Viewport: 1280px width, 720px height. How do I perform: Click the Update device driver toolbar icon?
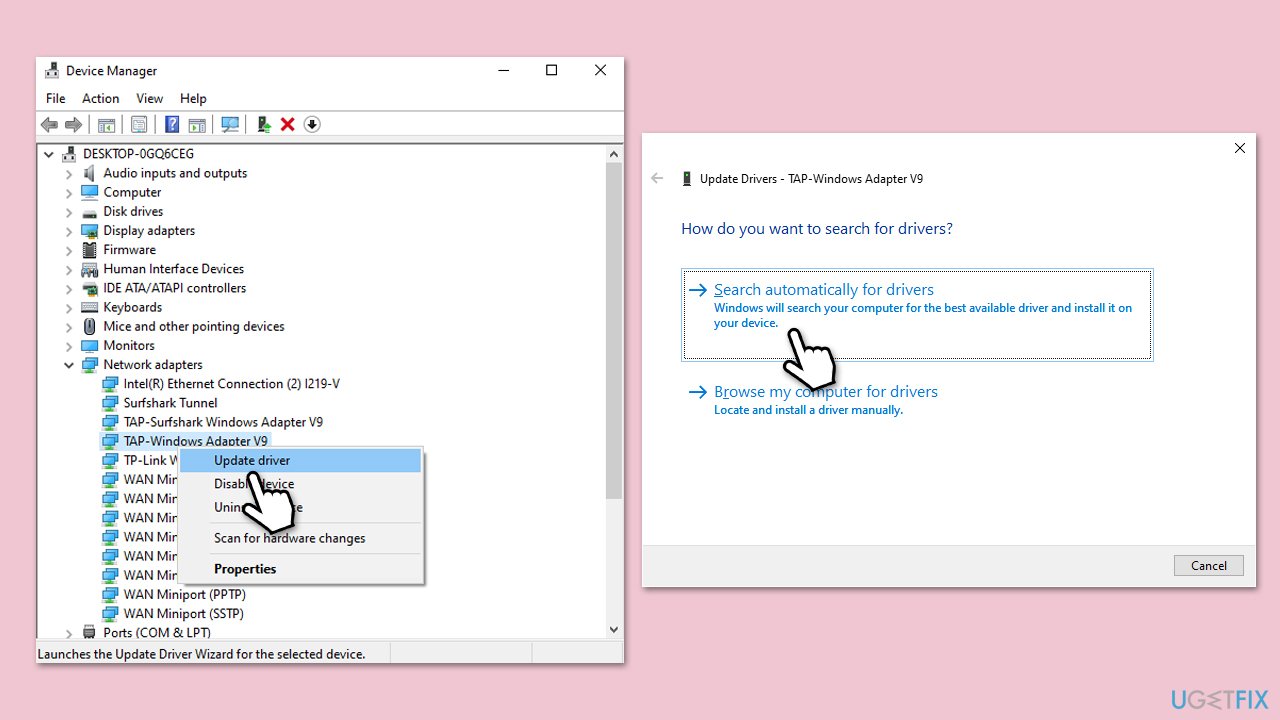[264, 124]
